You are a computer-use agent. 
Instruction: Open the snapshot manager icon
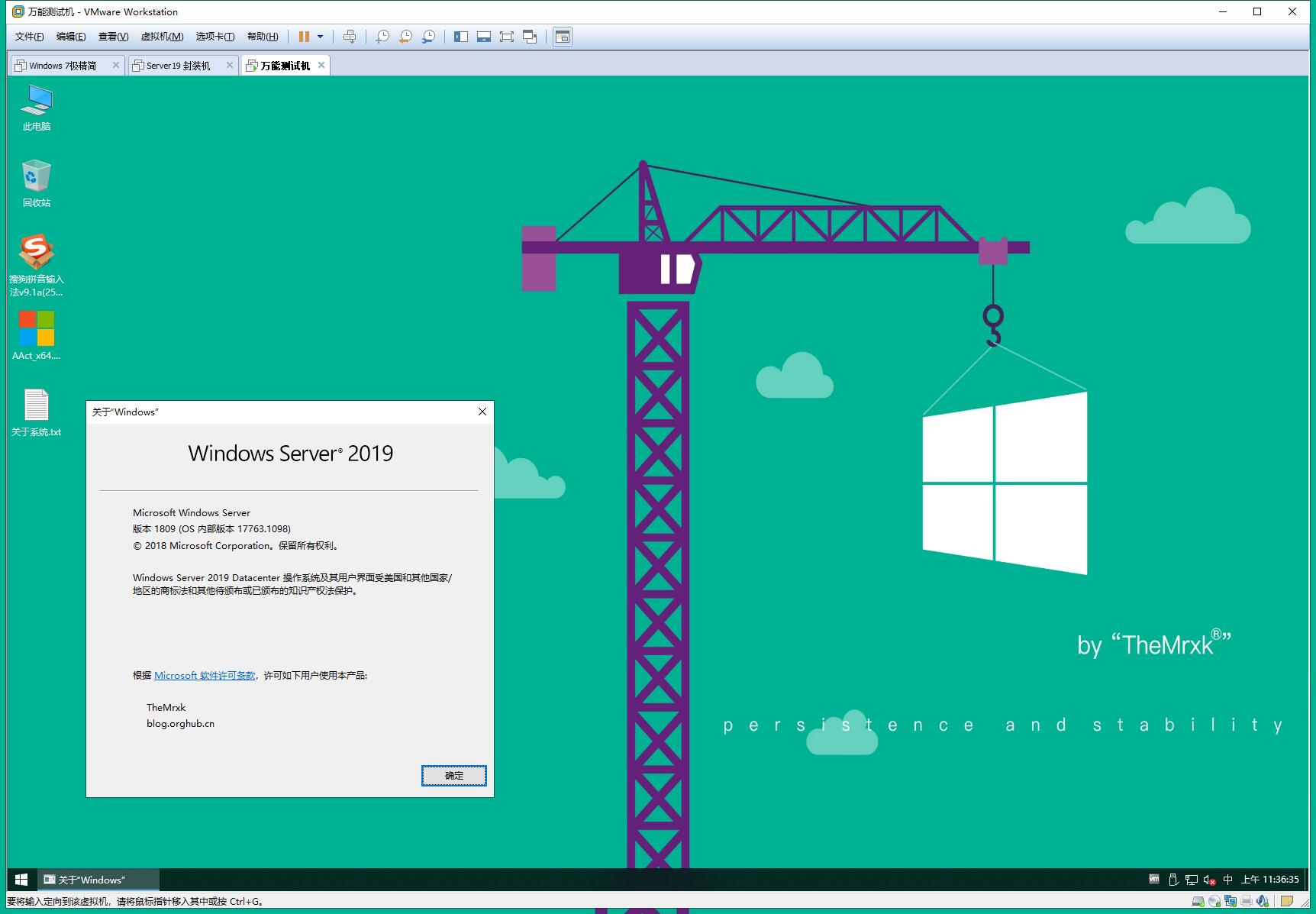(429, 37)
